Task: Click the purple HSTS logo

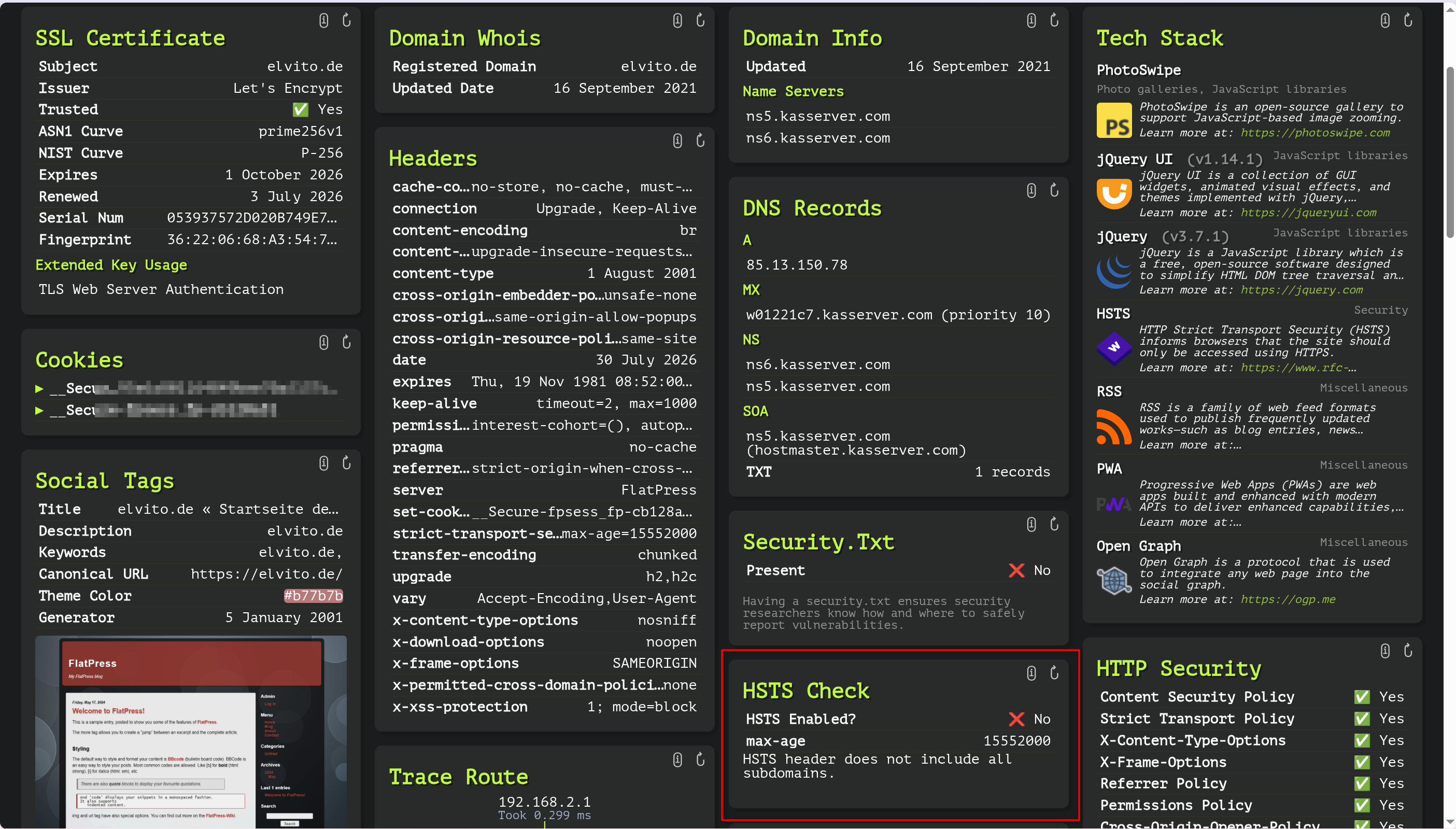Action: coord(1114,349)
